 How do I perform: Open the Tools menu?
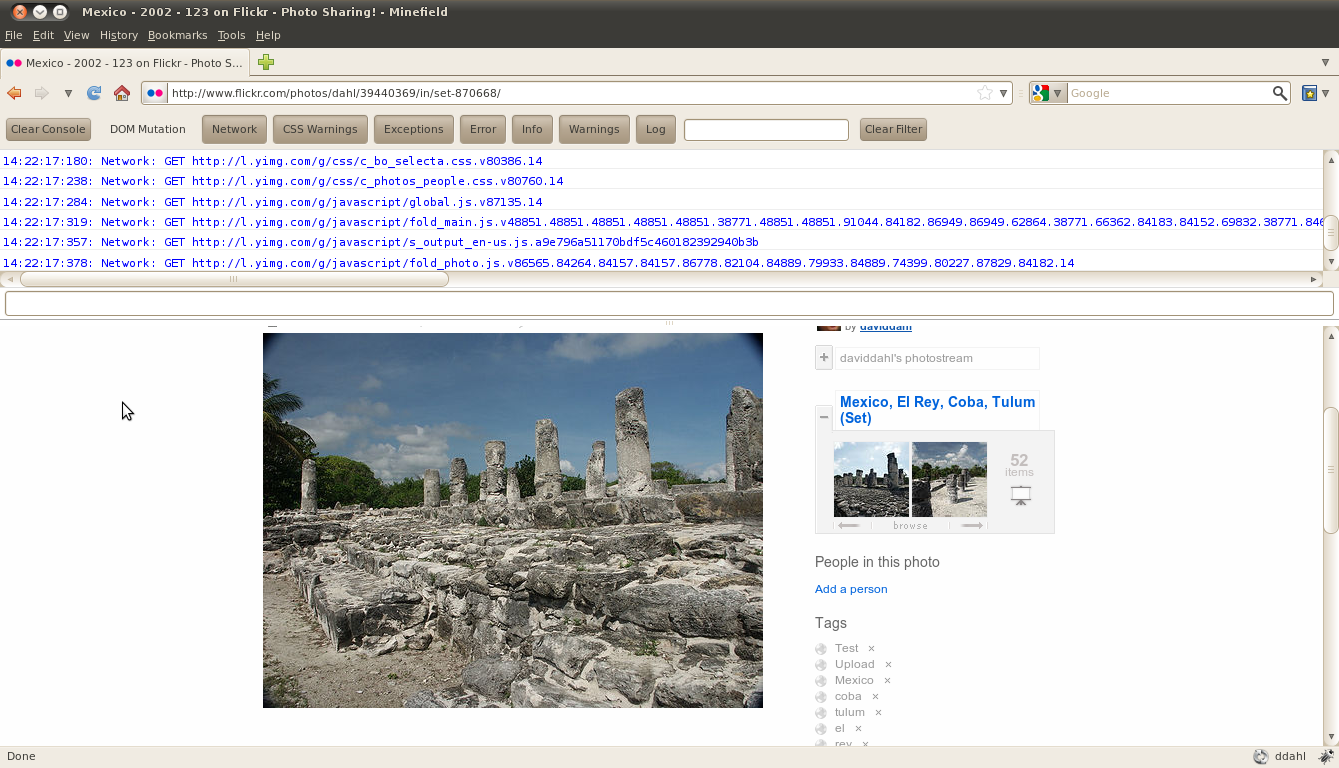[231, 35]
